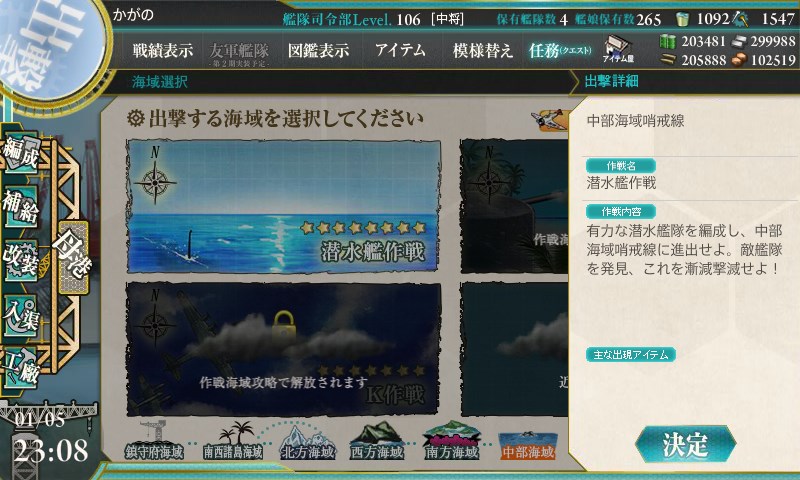This screenshot has height=480, width=800.
Task: Return to 母港 home port button
Action: pyautogui.click(x=73, y=256)
